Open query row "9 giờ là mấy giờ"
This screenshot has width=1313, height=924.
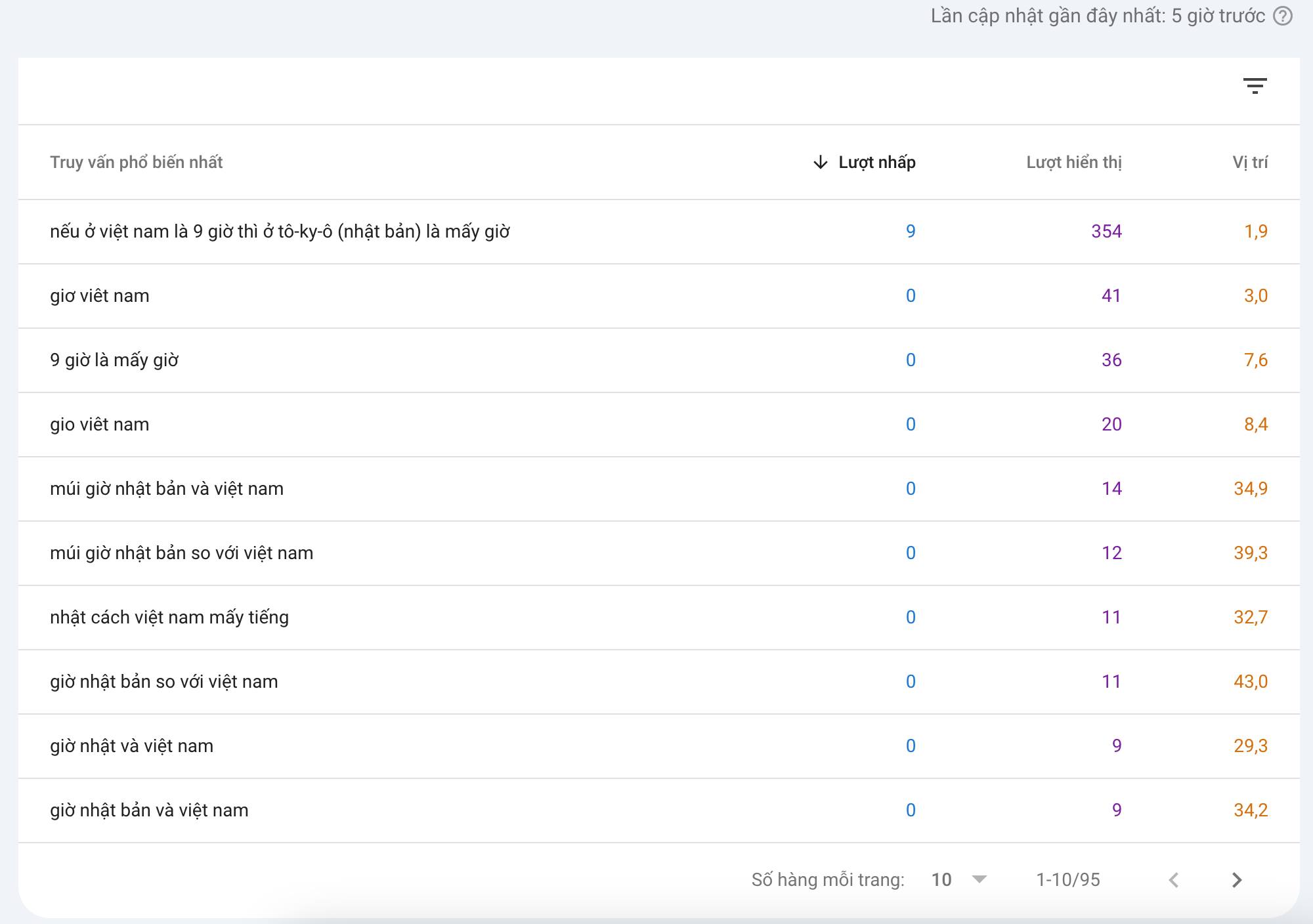pos(114,360)
